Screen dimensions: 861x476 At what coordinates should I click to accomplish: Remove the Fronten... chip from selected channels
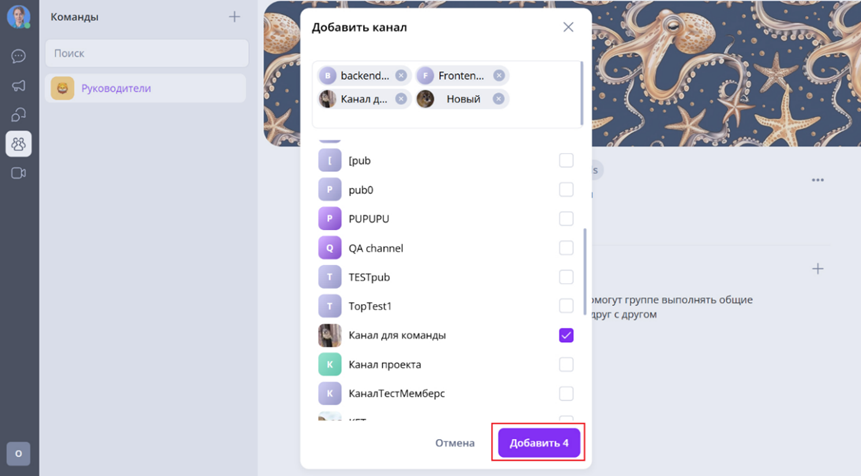click(499, 76)
